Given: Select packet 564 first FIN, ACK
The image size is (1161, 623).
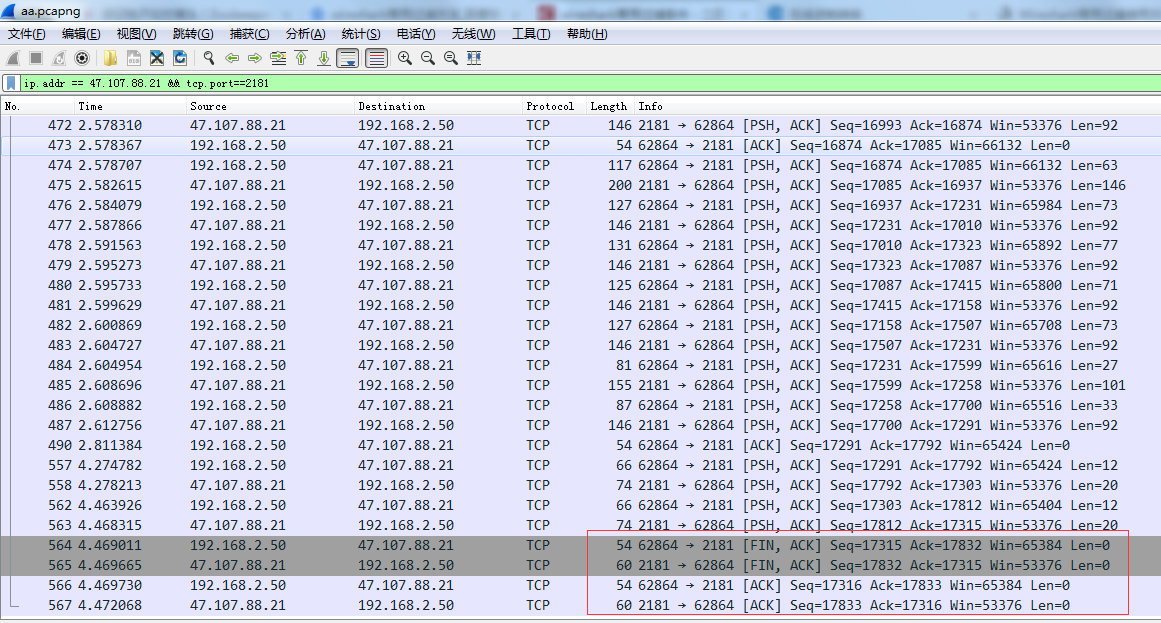Looking at the screenshot, I should pyautogui.click(x=580, y=545).
